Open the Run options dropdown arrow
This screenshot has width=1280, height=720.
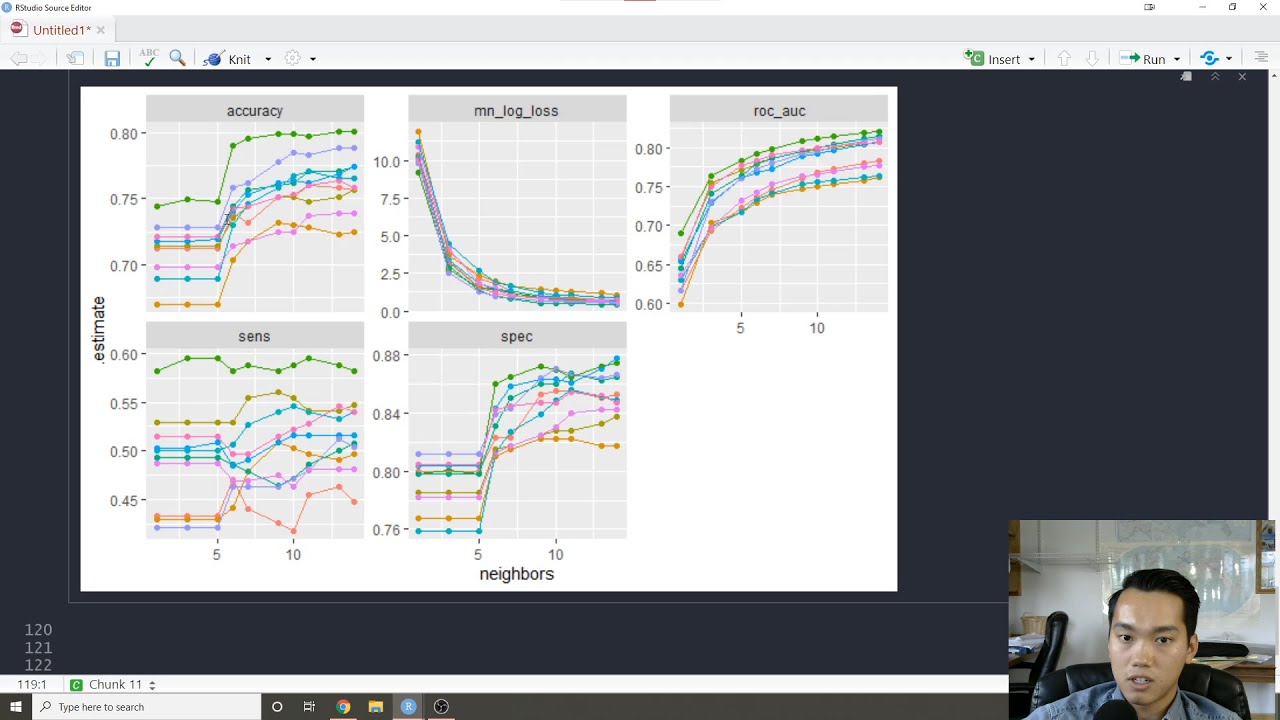(x=1176, y=59)
